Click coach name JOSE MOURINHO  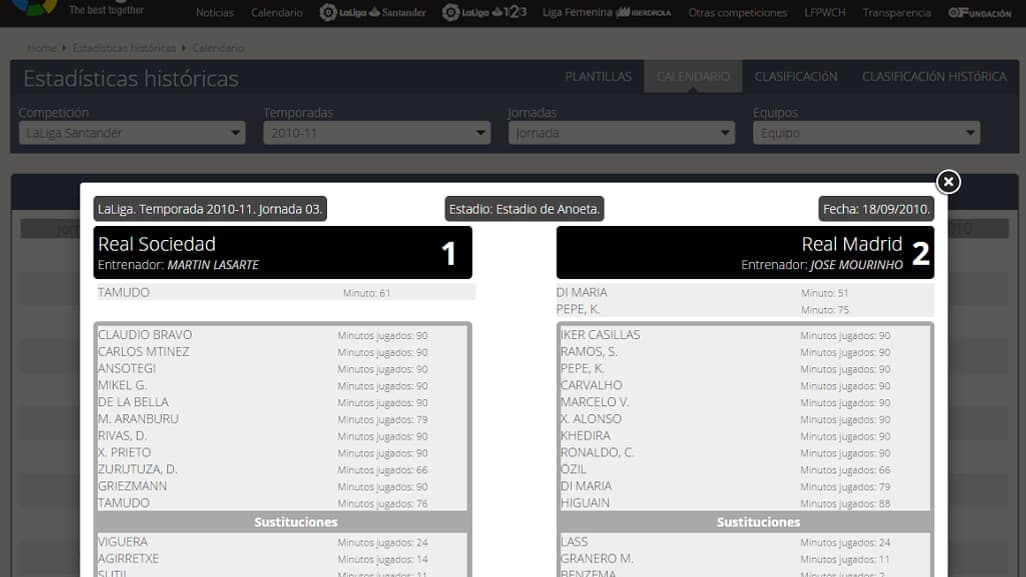click(x=856, y=265)
